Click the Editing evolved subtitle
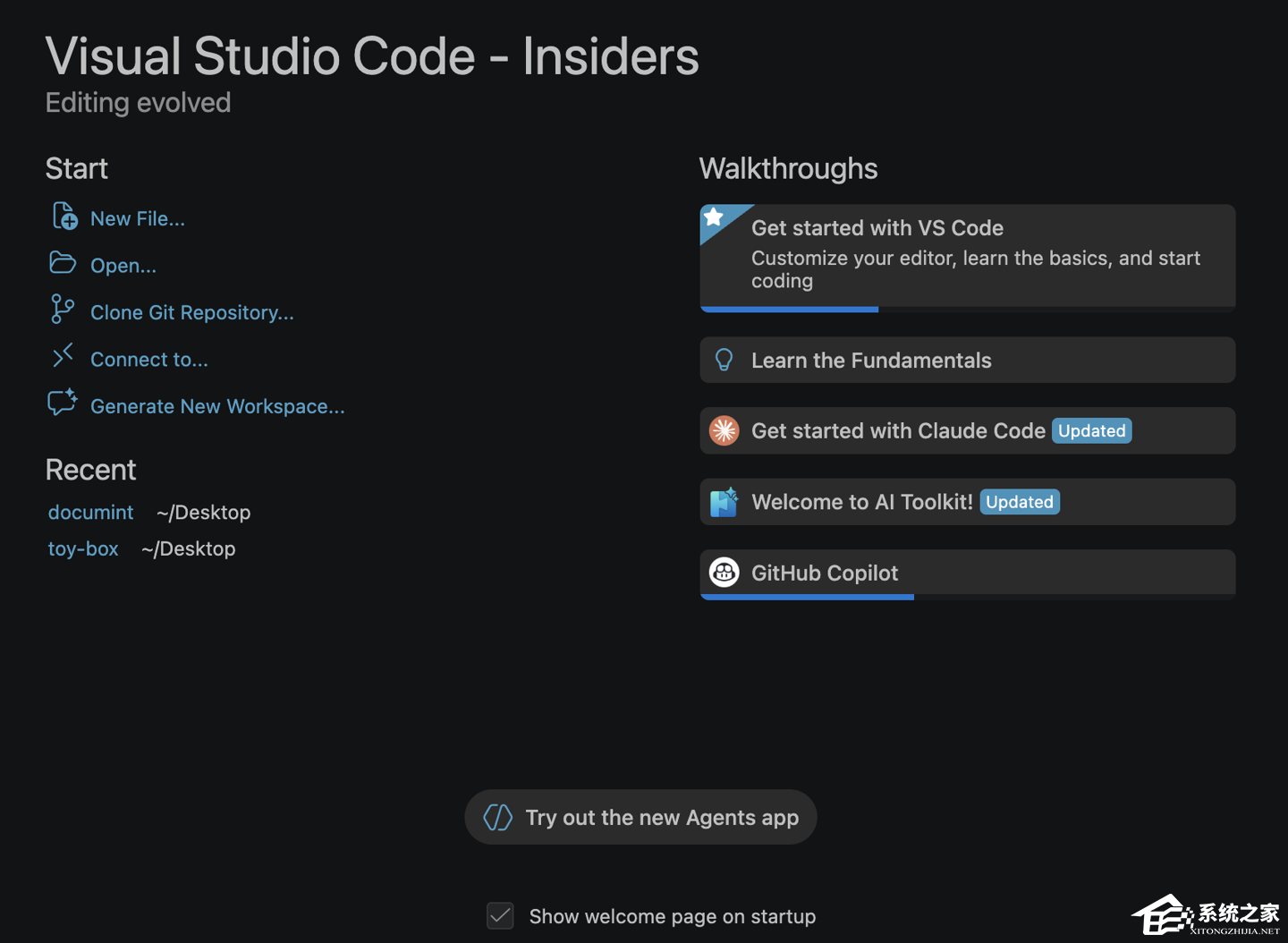The height and width of the screenshot is (943, 1288). [x=138, y=103]
